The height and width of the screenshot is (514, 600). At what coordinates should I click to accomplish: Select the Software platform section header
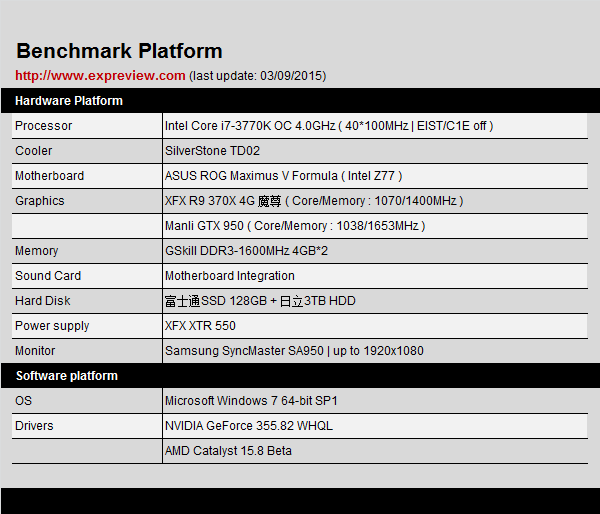66,376
